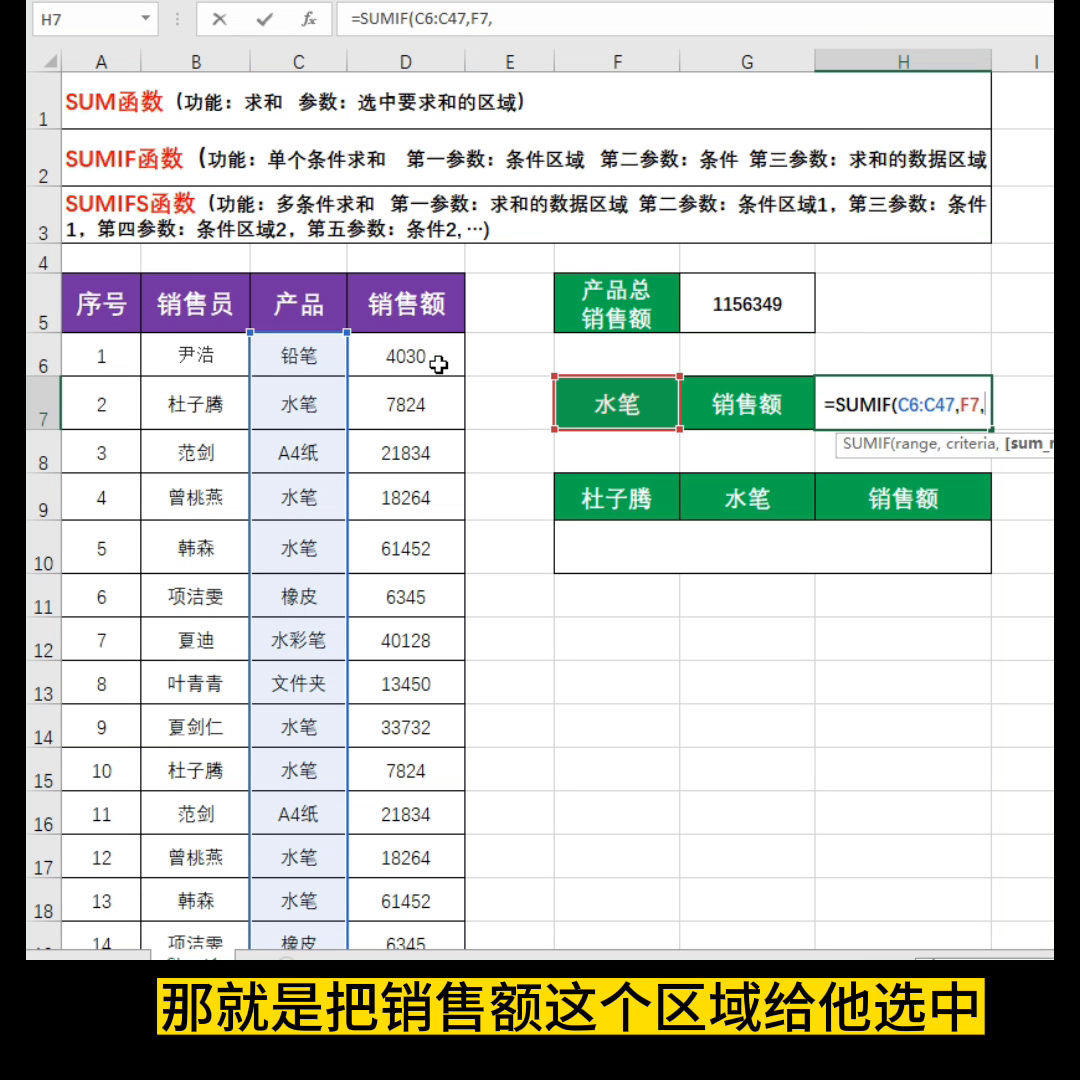Click the product cell 文件夹
The width and height of the screenshot is (1080, 1080).
[x=298, y=683]
